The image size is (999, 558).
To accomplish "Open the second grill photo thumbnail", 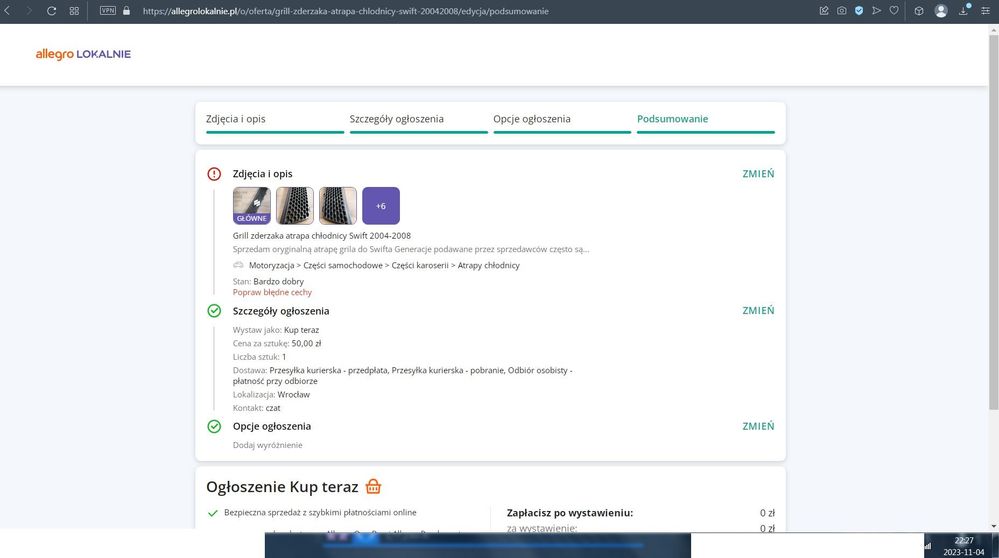I will click(x=295, y=206).
